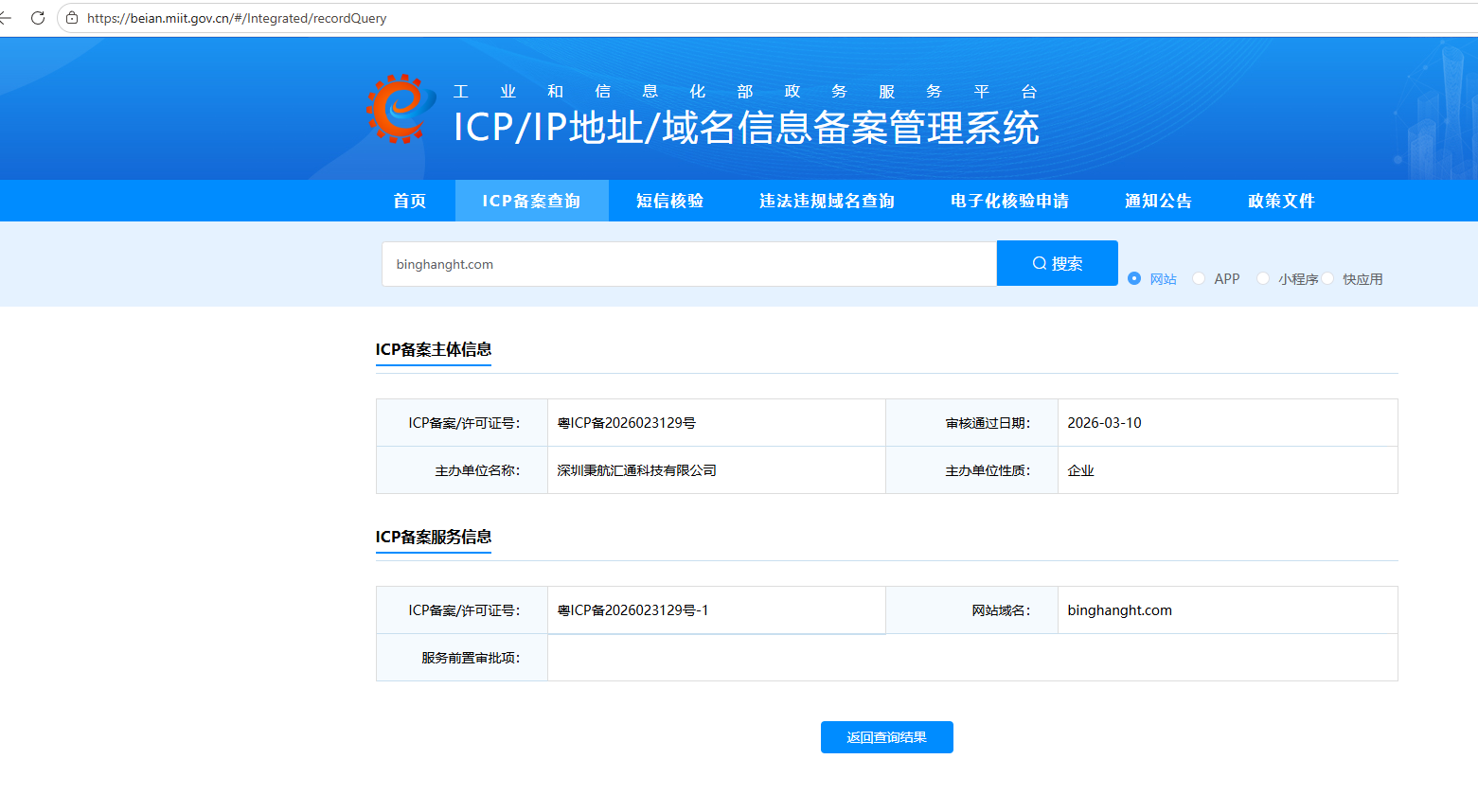Open the 首页 menu item
Screen dimensions: 1478x812
point(409,200)
